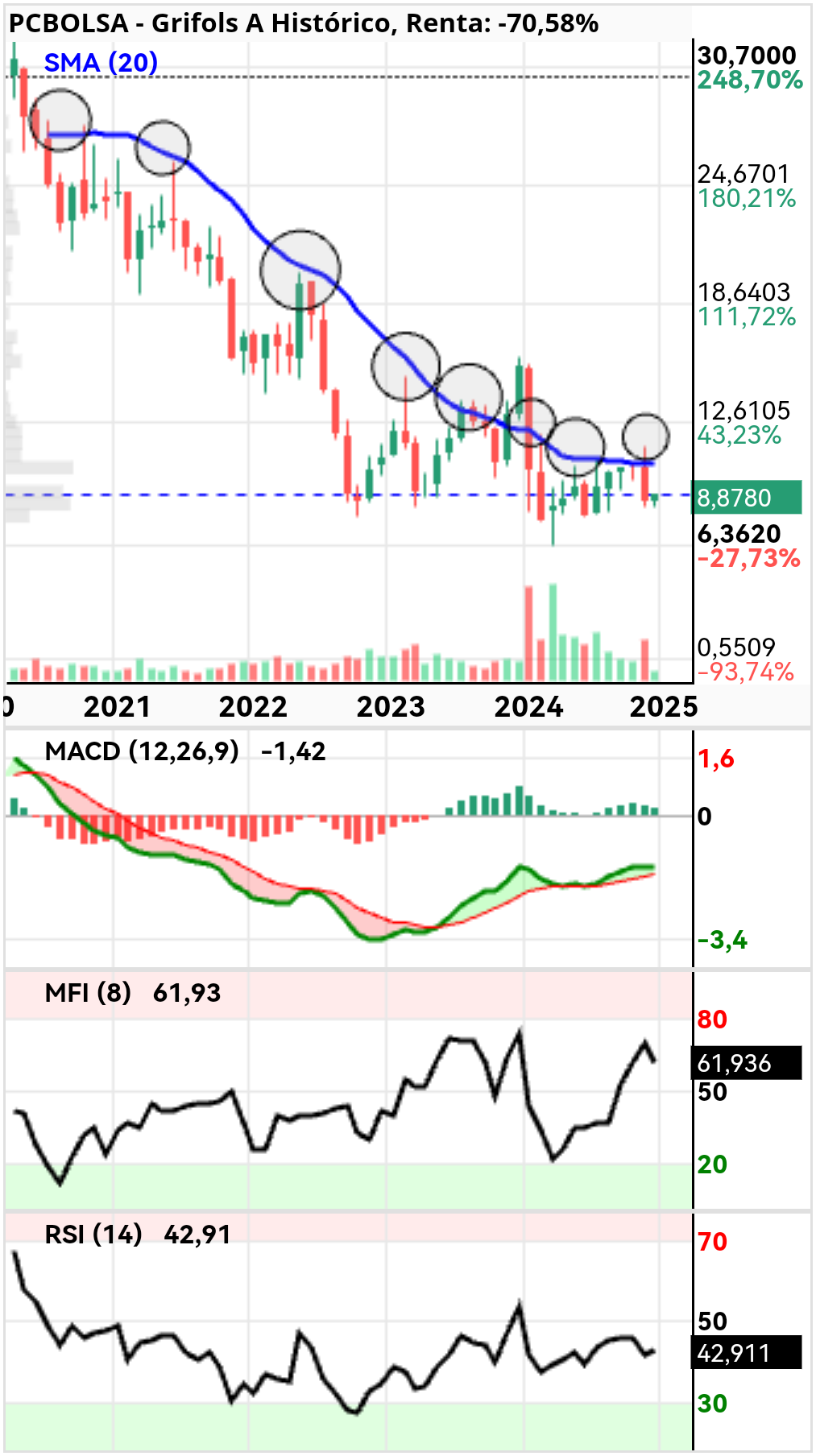Click the 180,21% percentage label

tap(747, 198)
